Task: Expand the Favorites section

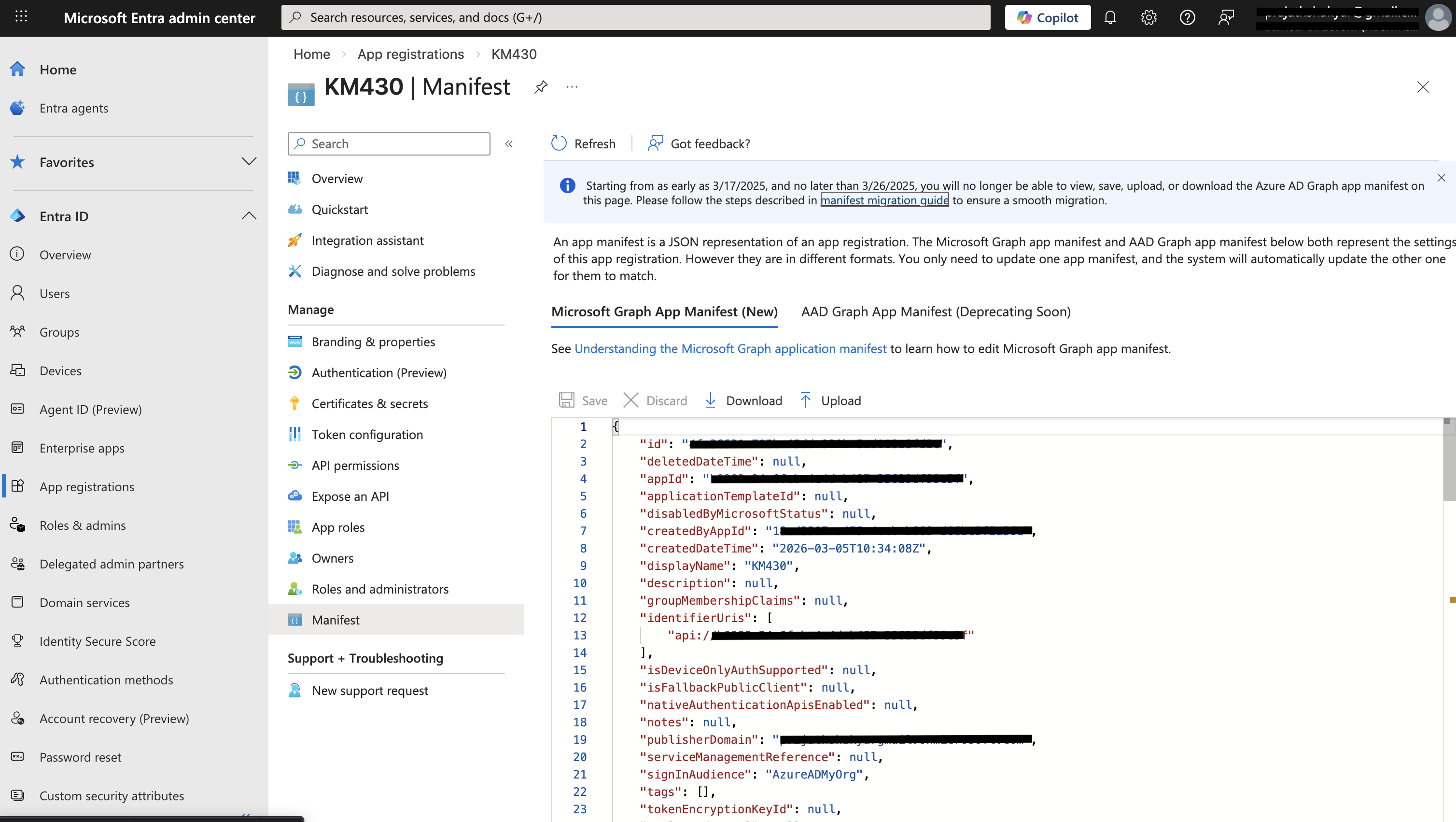Action: 249,162
